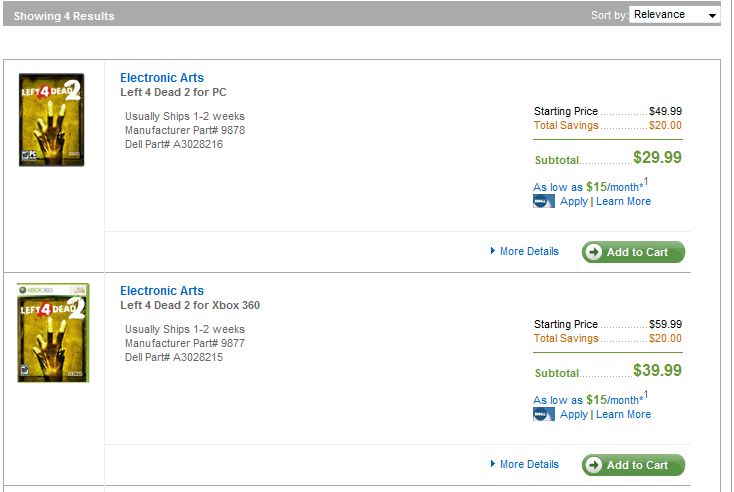Click Learn More for PC game financing
This screenshot has width=734, height=492.
[x=623, y=201]
